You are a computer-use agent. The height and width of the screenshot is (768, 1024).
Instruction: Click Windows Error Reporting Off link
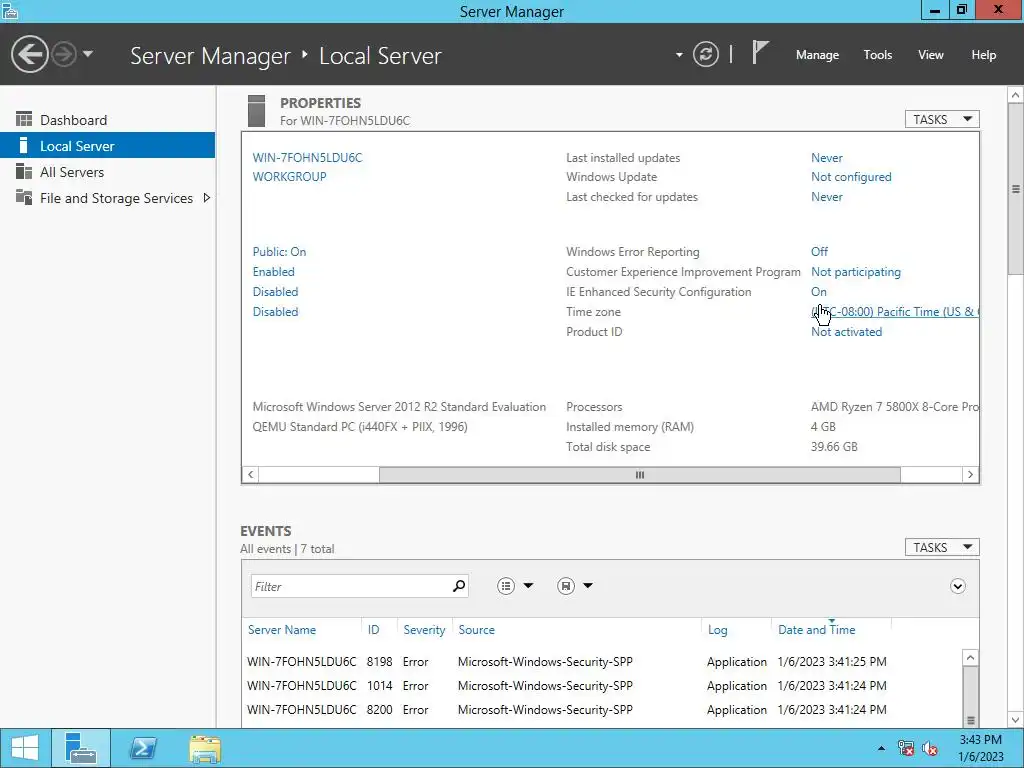pos(819,251)
